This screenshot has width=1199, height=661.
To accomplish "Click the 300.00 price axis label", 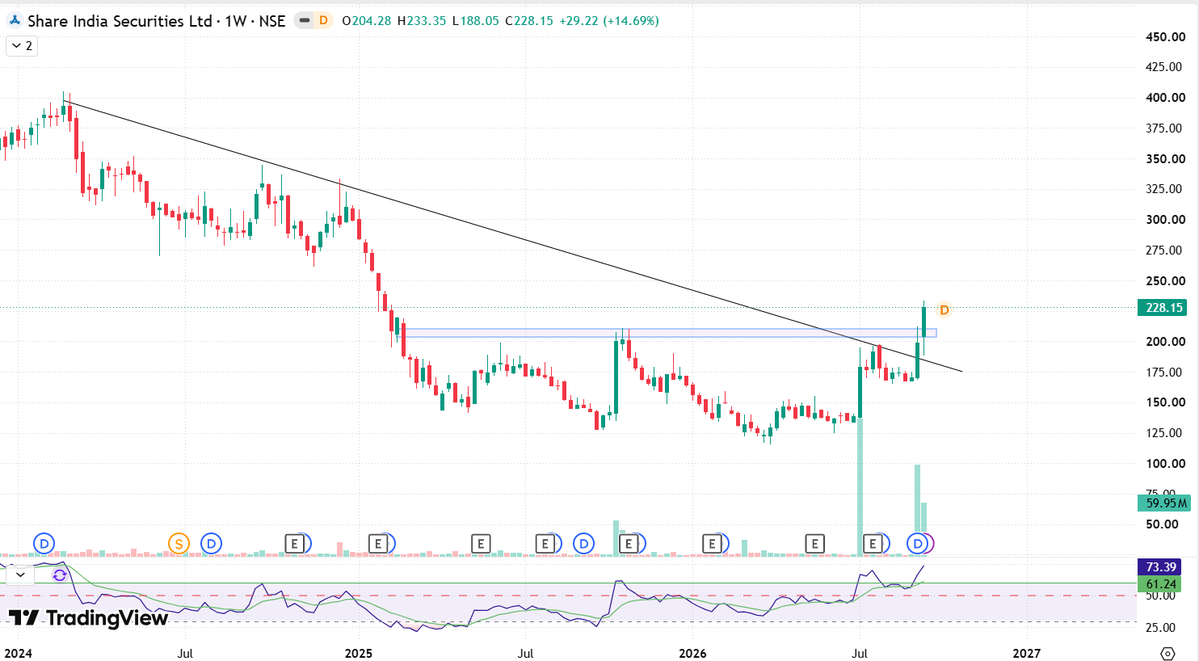I will [x=1165, y=220].
